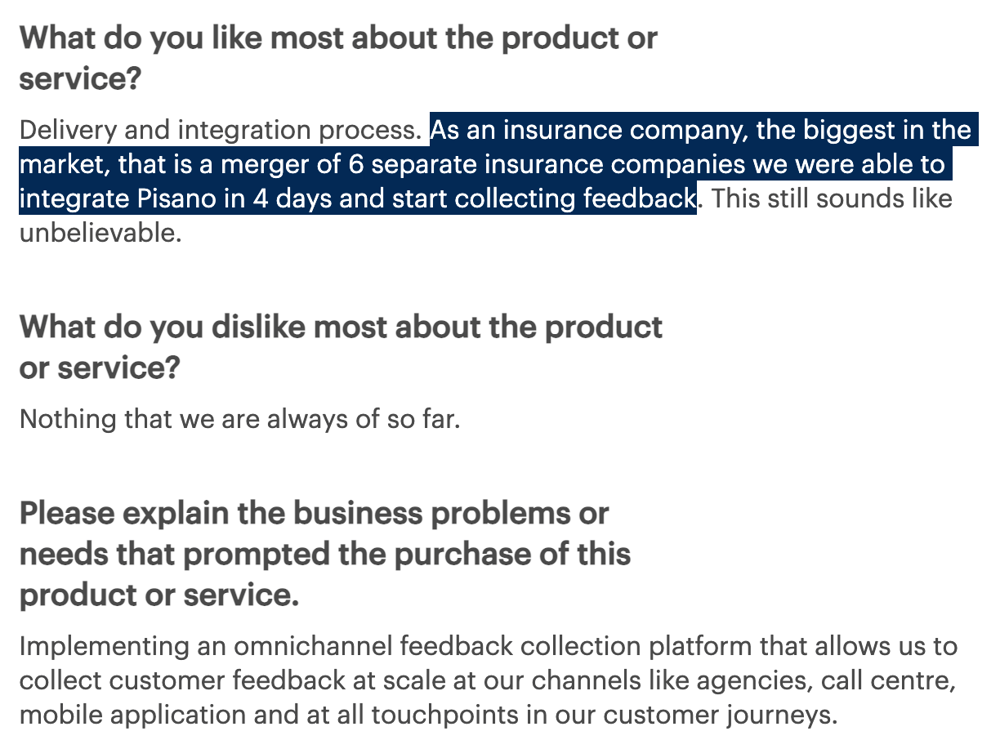
Task: Click the heading word 'service?' under the first question
Action: 80,78
